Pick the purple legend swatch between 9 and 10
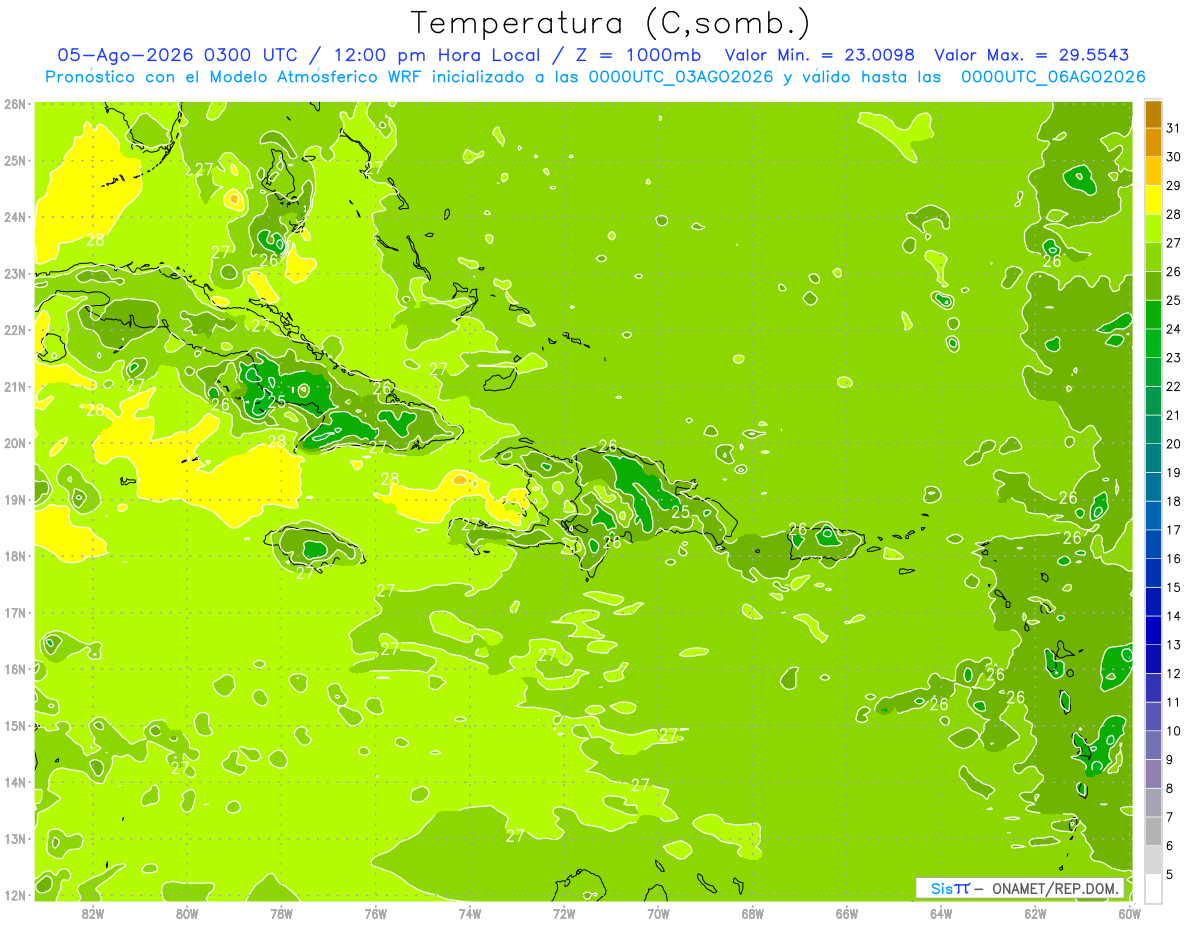Image resolution: width=1200 pixels, height=927 pixels. [x=1153, y=745]
